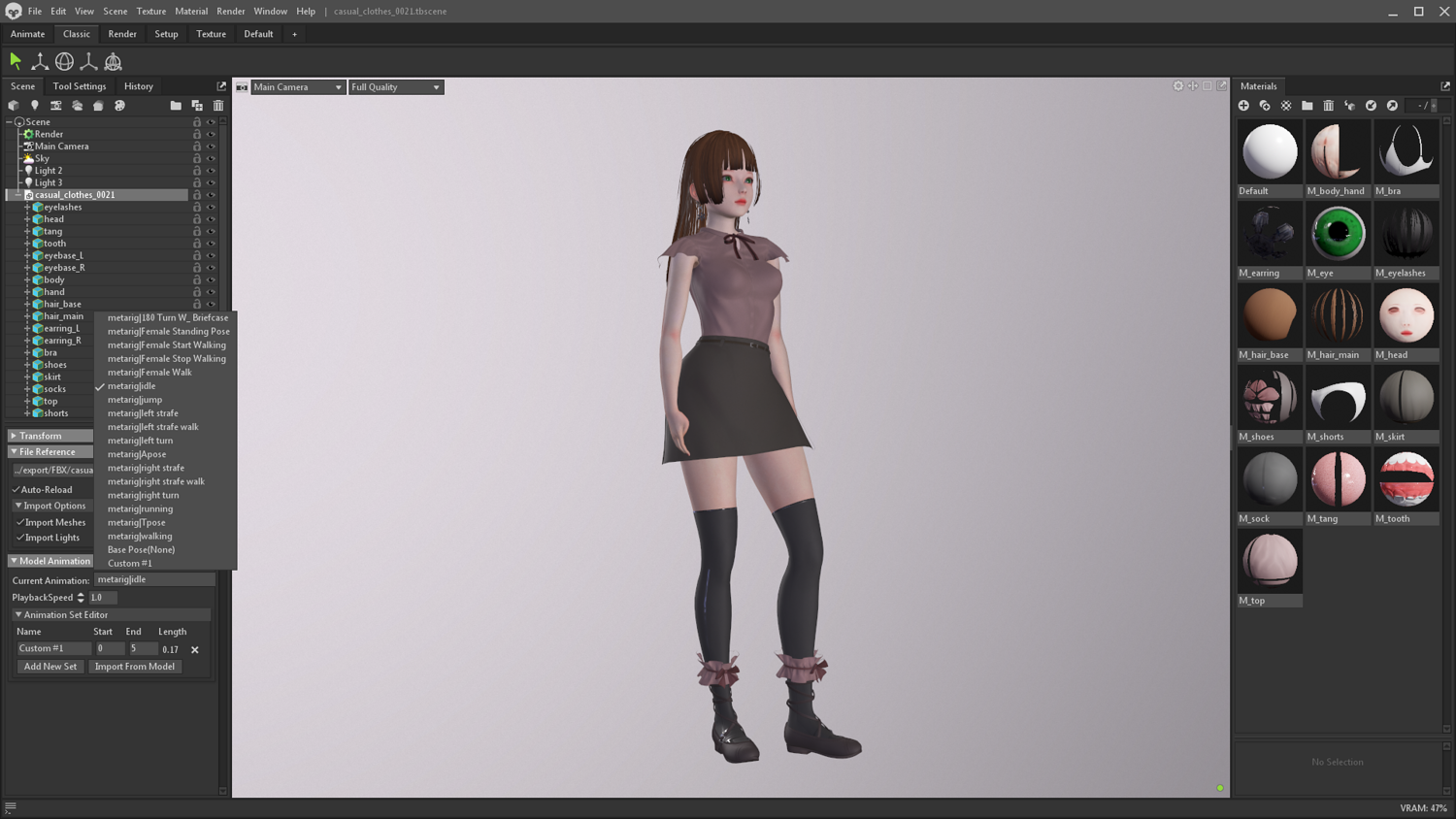Open the Main Camera dropdown

point(298,87)
